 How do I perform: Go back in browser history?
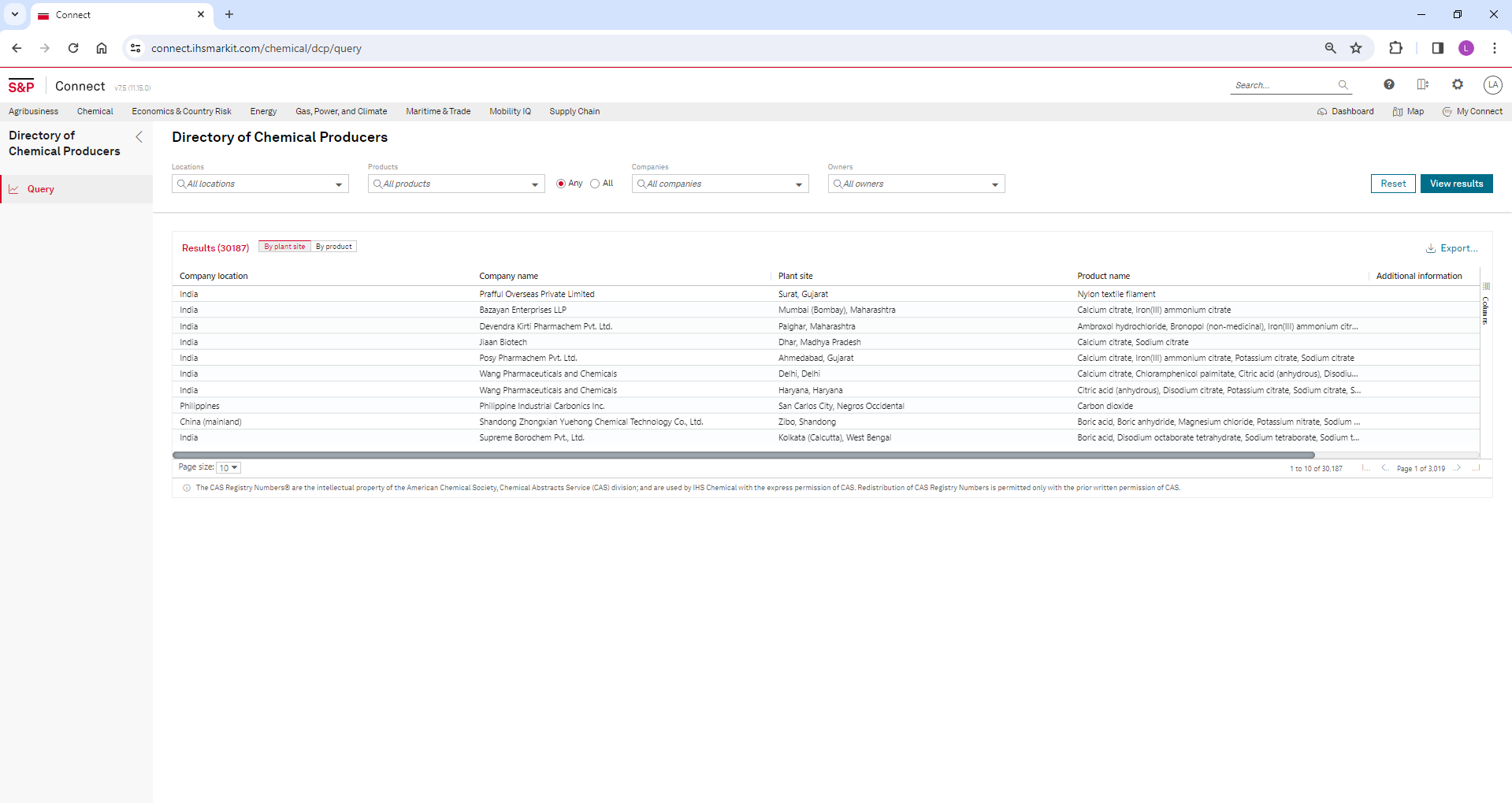point(17,48)
